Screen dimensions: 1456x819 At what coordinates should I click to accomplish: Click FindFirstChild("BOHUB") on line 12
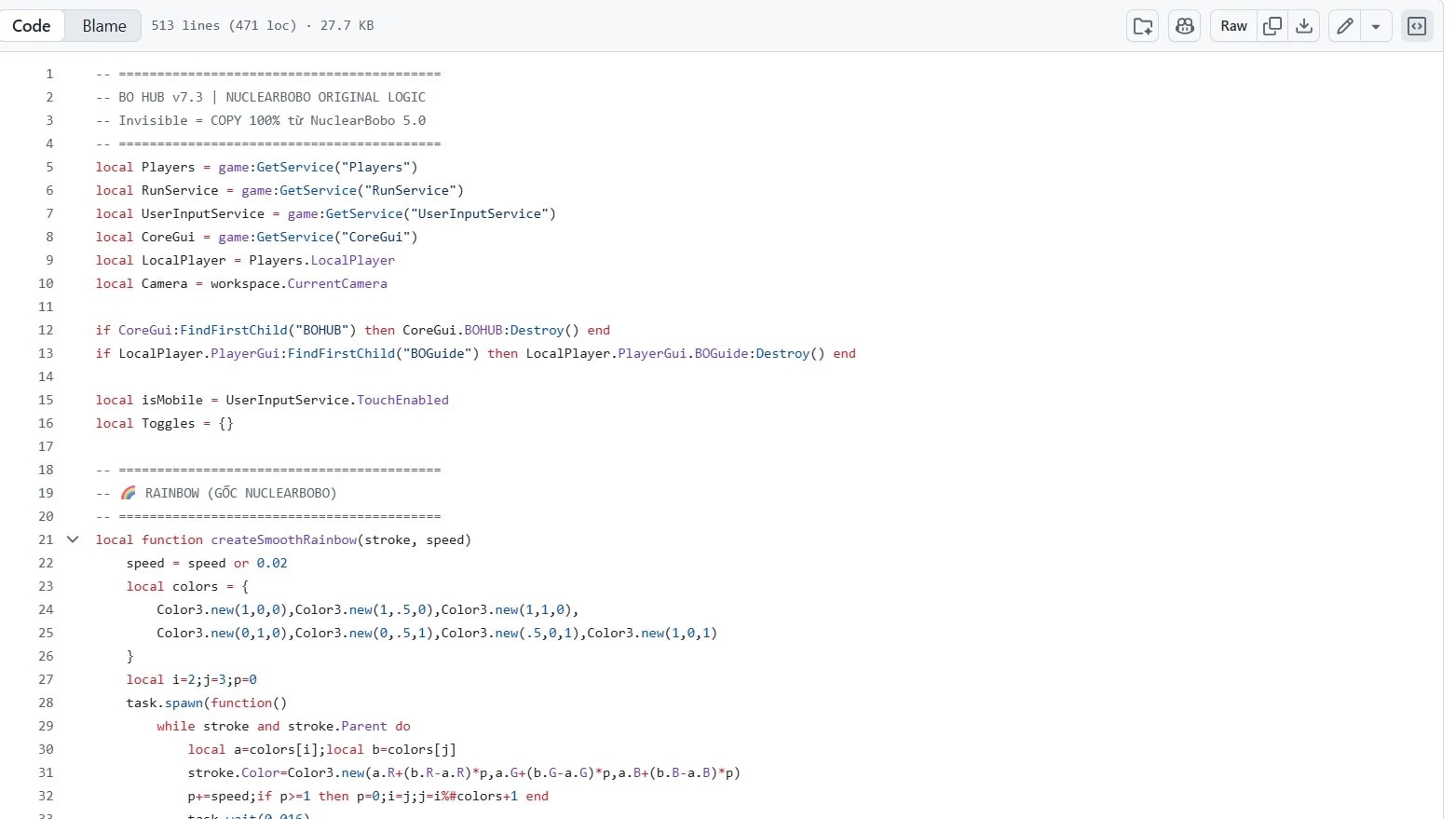[x=268, y=330]
